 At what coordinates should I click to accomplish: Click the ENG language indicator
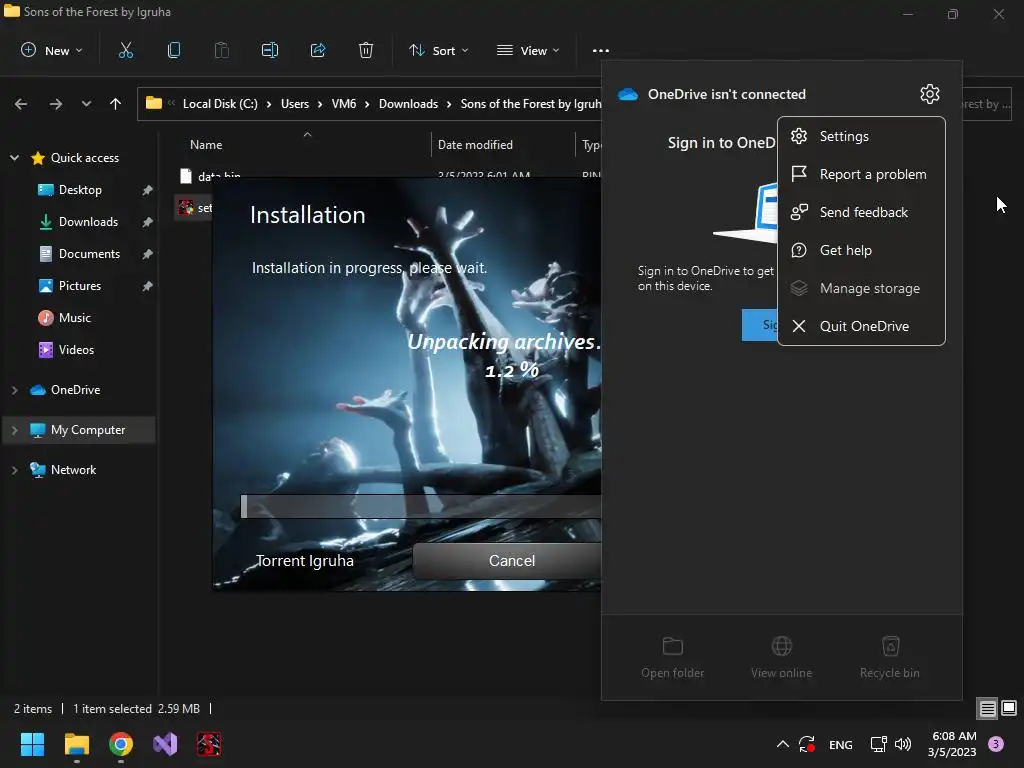[840, 744]
